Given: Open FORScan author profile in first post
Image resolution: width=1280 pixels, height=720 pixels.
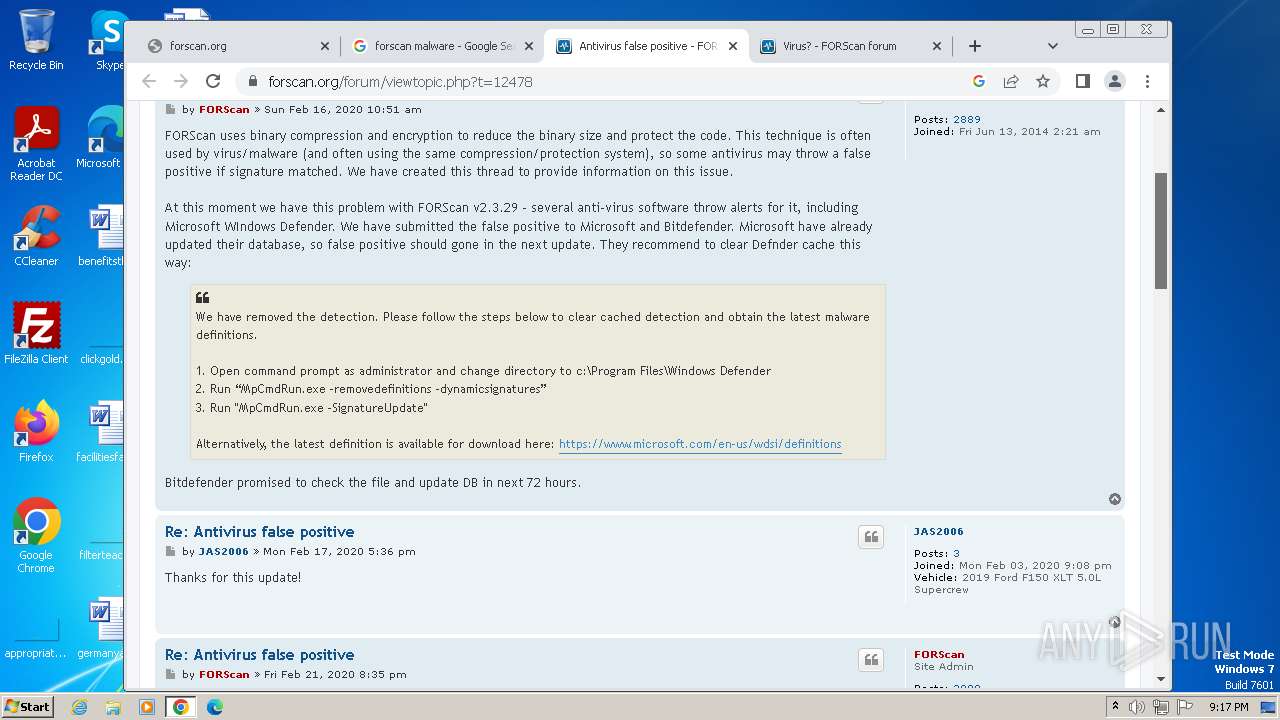Looking at the screenshot, I should (x=224, y=110).
